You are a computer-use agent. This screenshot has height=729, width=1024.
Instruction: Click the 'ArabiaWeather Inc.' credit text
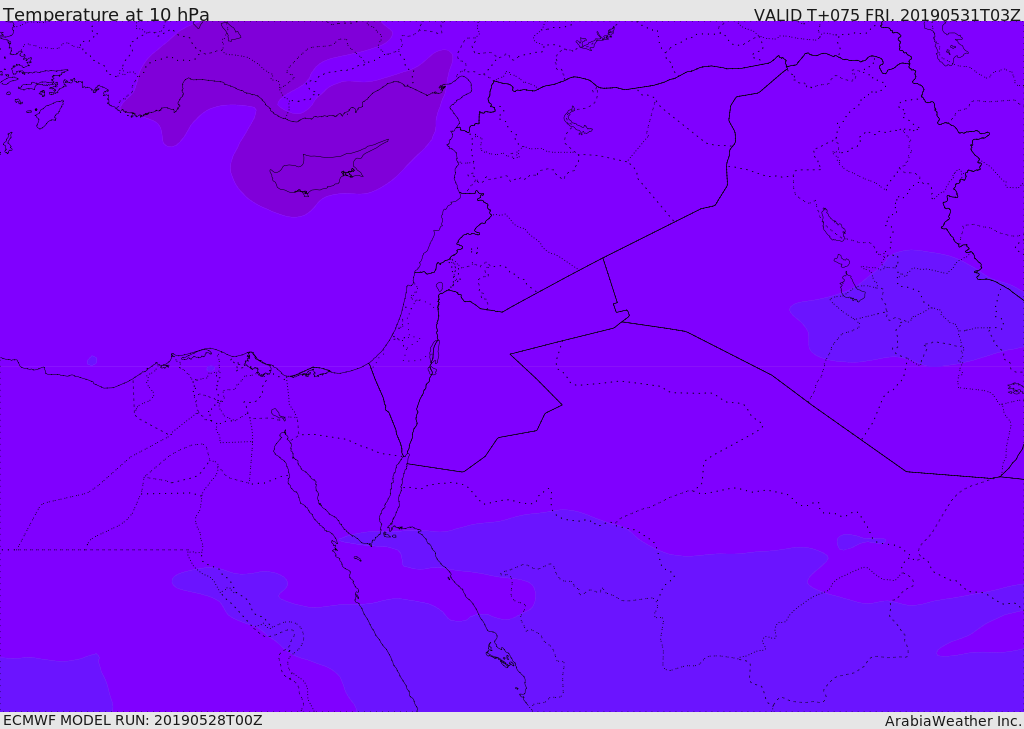(x=954, y=721)
